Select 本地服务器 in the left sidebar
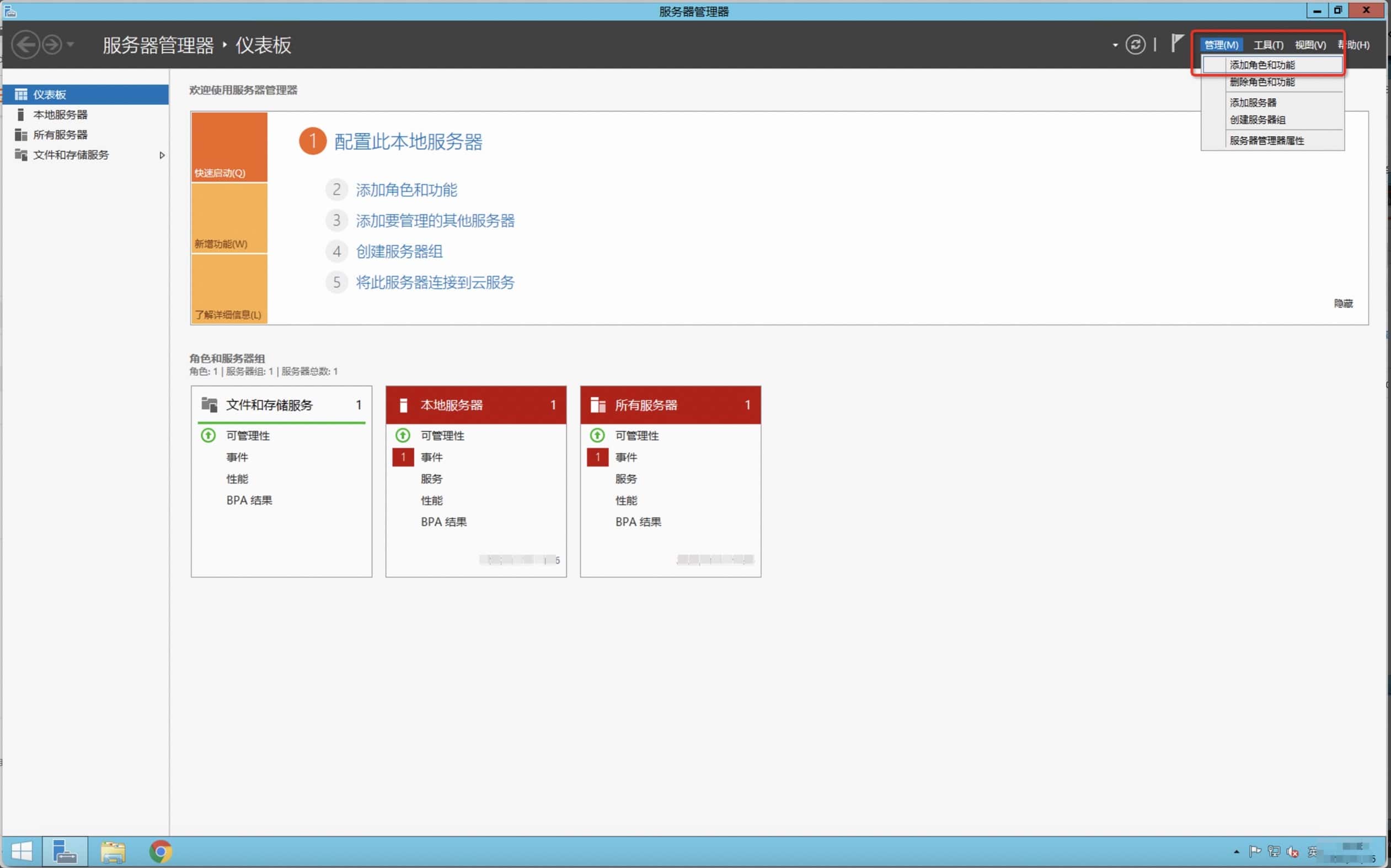Viewport: 1391px width, 868px height. tap(60, 115)
